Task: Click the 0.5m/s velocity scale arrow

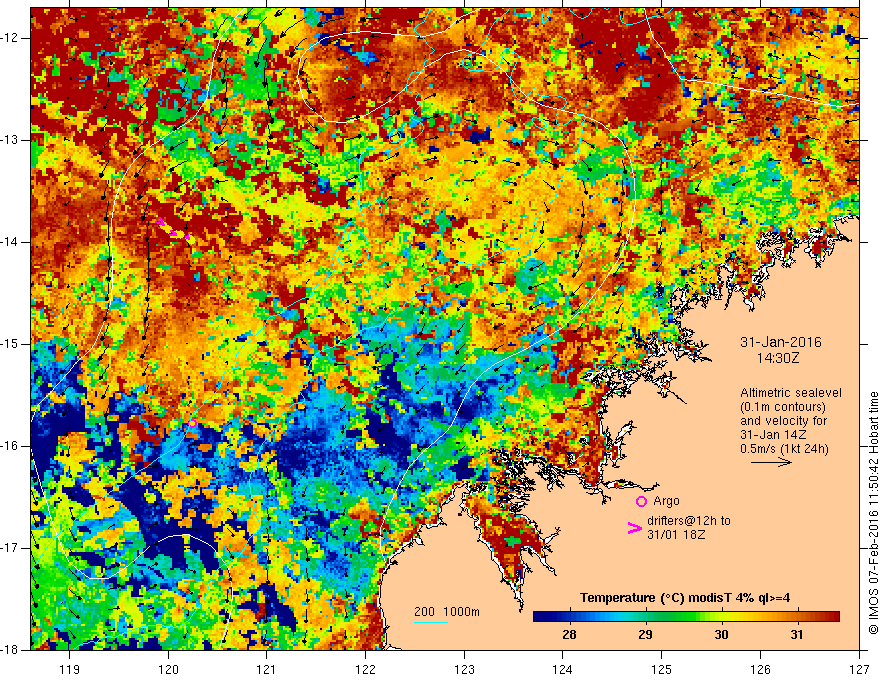Action: click(771, 462)
